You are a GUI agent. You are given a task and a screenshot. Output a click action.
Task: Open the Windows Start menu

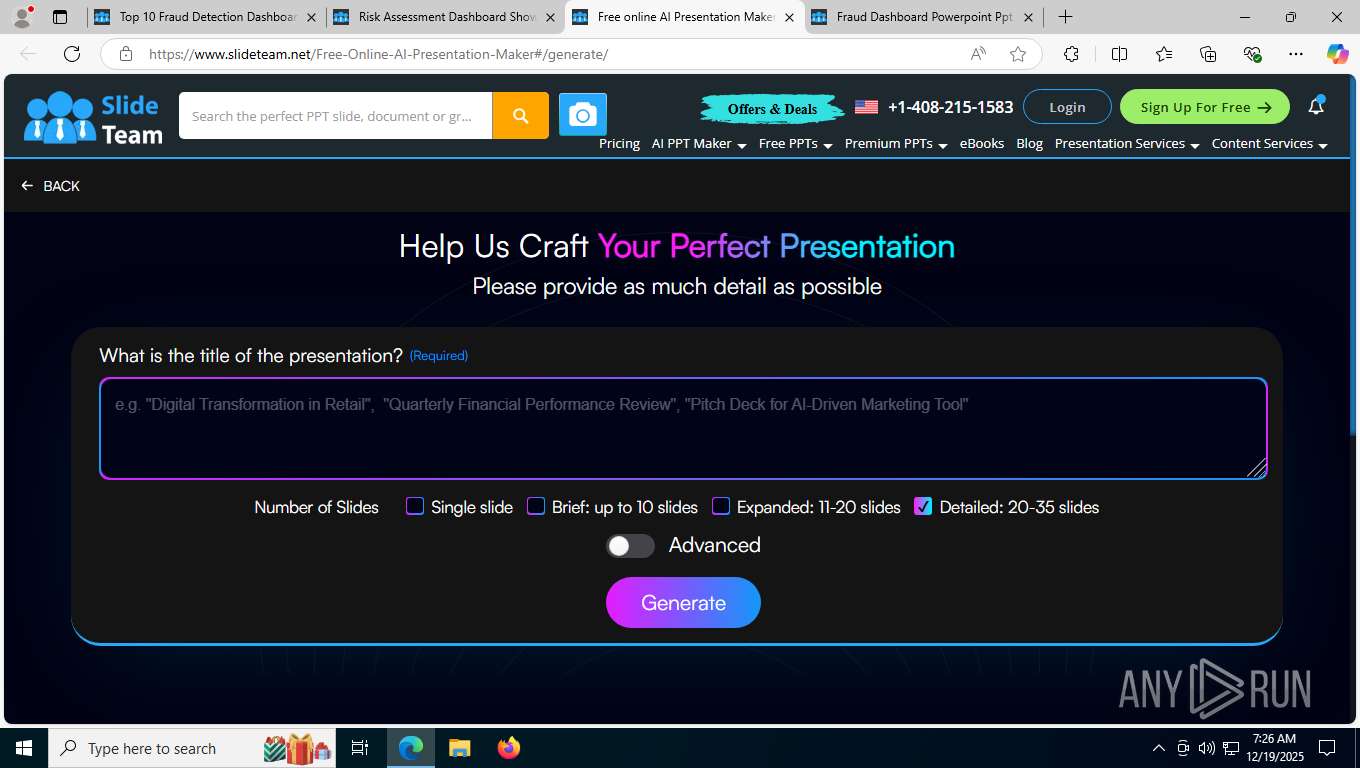point(24,748)
